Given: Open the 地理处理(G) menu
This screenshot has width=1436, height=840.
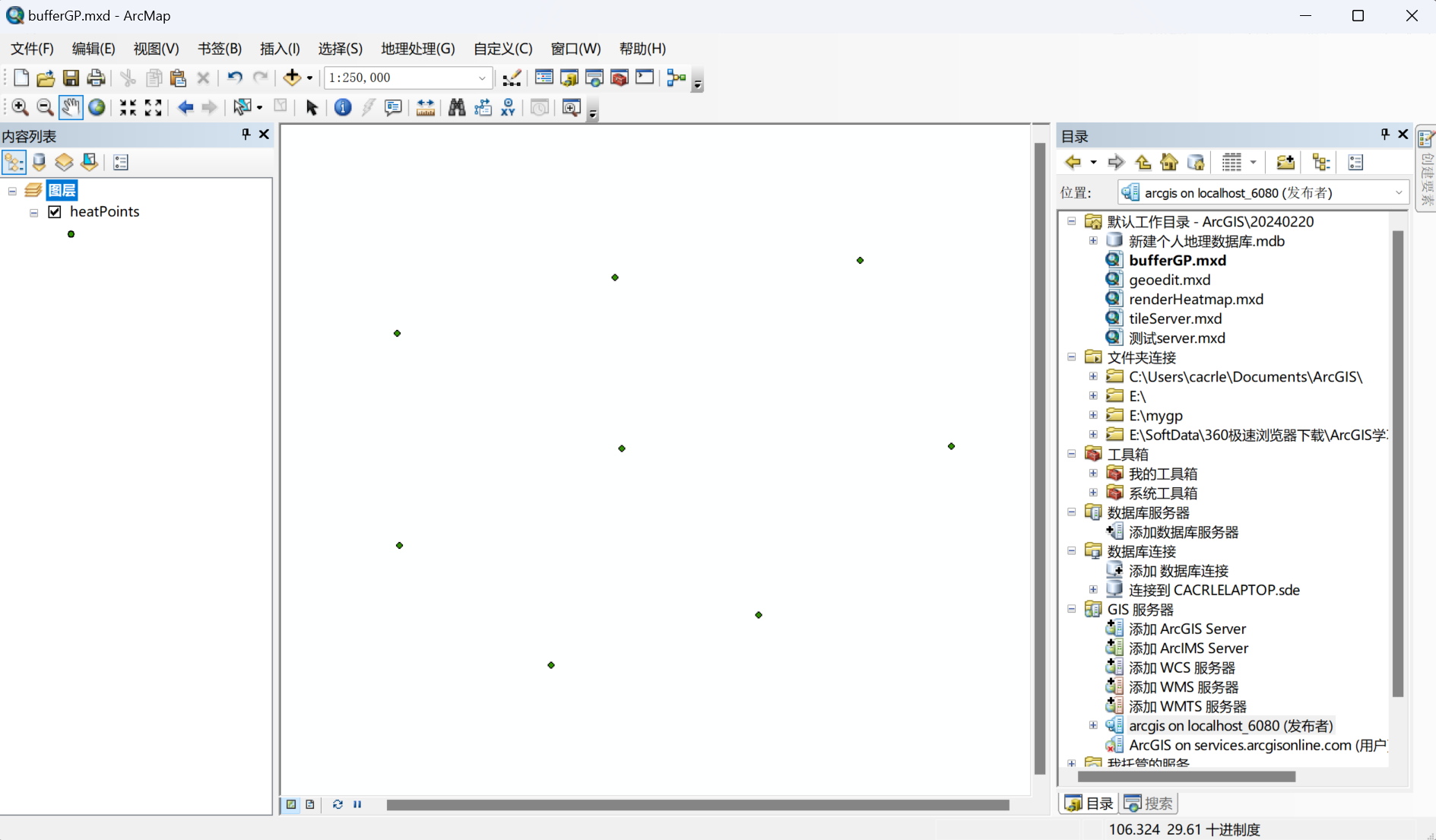Looking at the screenshot, I should (x=417, y=48).
